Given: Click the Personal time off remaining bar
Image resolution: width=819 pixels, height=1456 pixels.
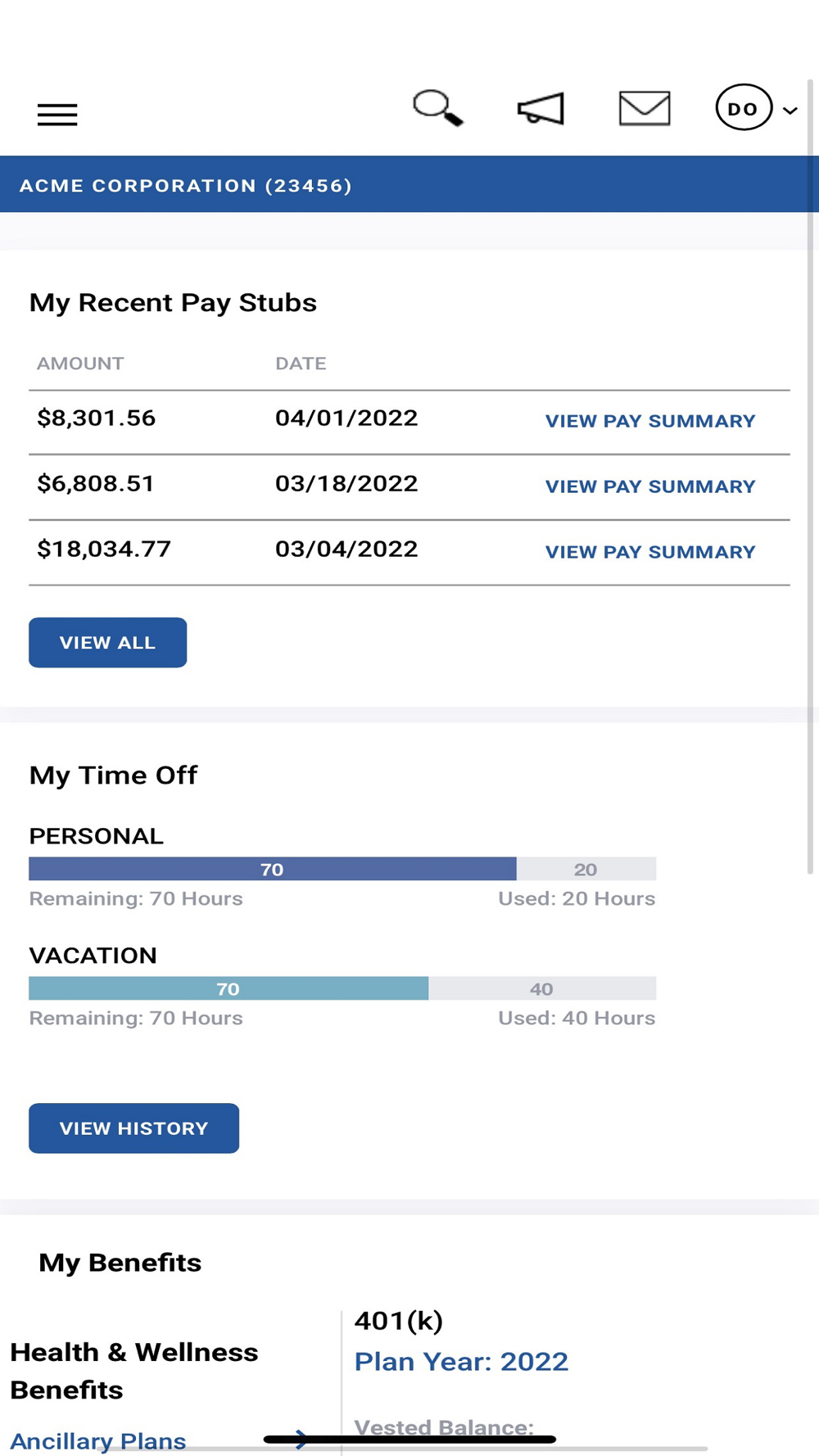Looking at the screenshot, I should click(x=272, y=869).
